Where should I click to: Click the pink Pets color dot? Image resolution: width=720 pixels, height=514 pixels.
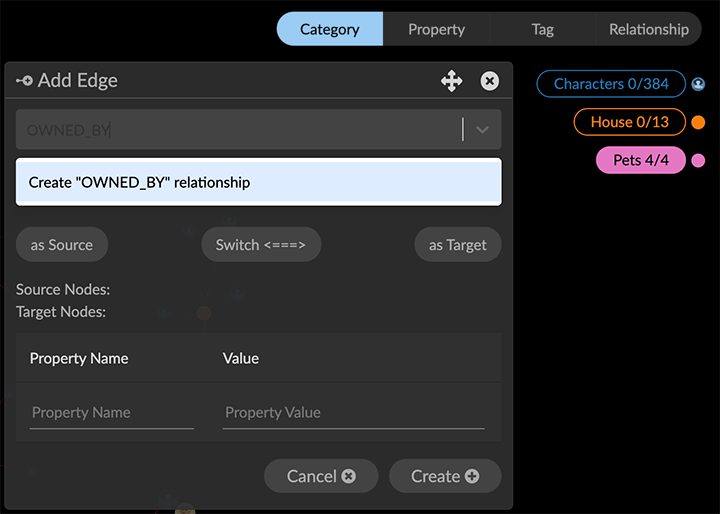[698, 161]
